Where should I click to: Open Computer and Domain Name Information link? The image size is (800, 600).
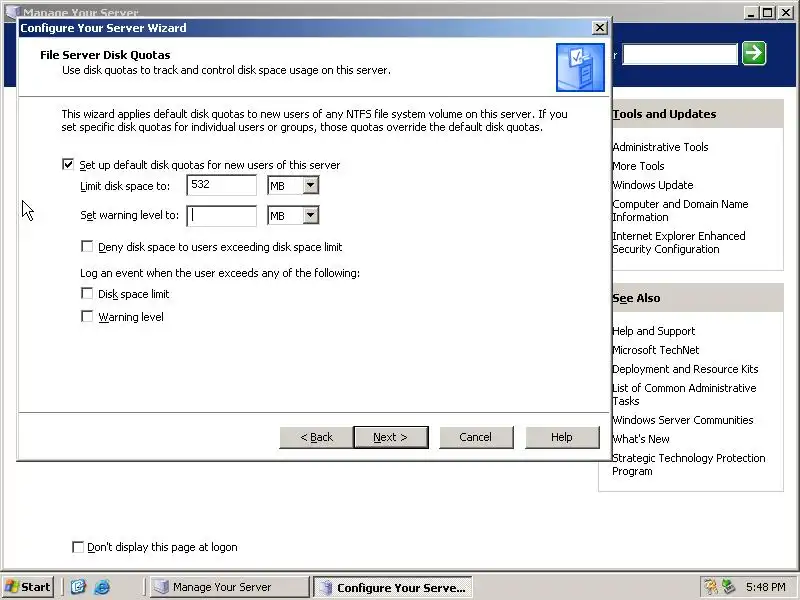tap(680, 210)
